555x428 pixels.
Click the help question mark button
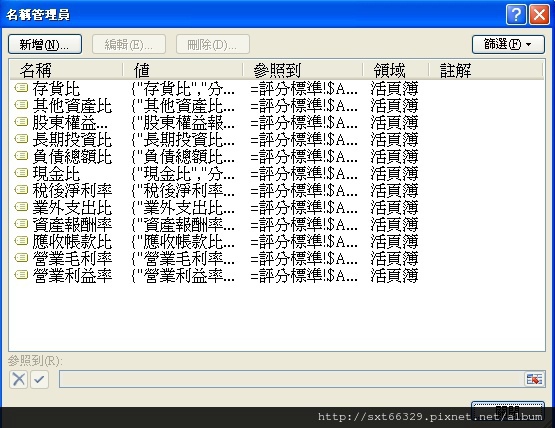point(516,15)
